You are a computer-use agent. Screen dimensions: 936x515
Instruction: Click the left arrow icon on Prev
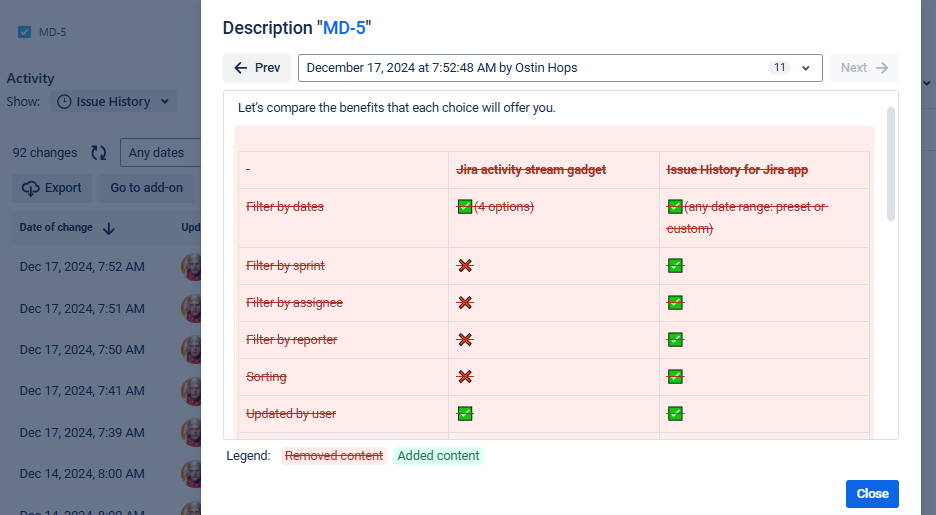pos(241,68)
